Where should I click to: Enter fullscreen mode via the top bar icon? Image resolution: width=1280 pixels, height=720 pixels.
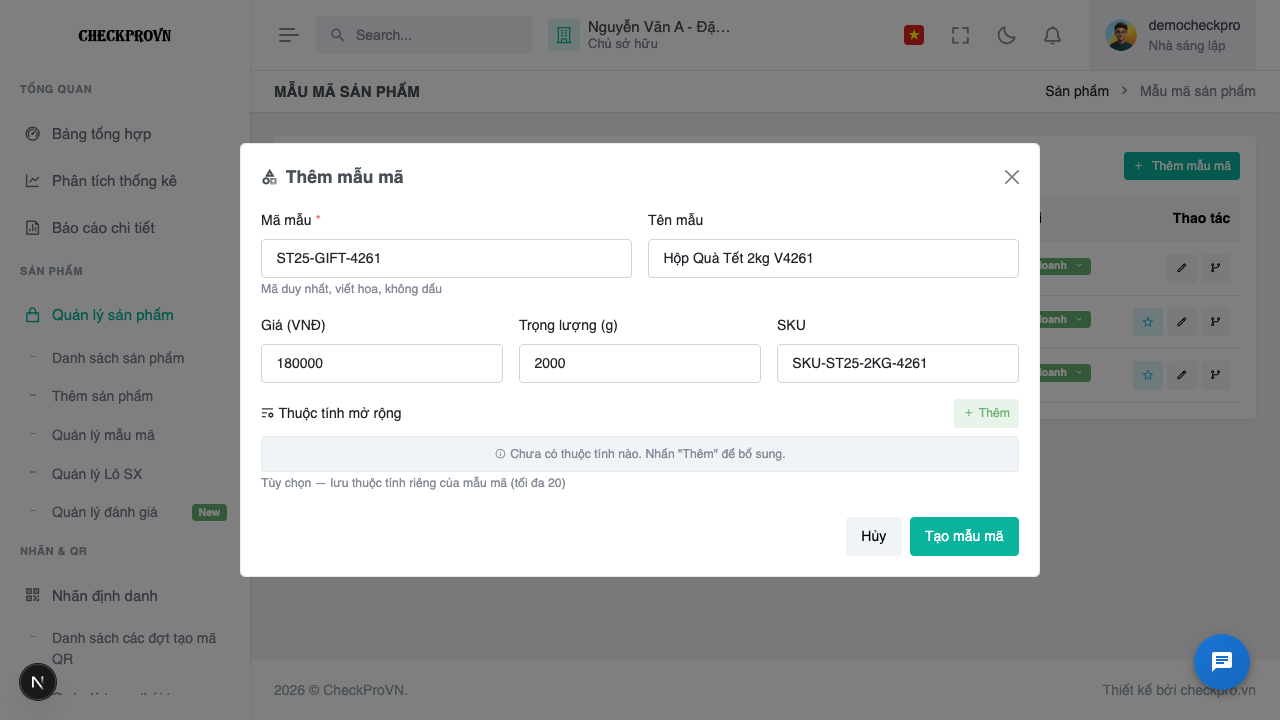point(961,35)
